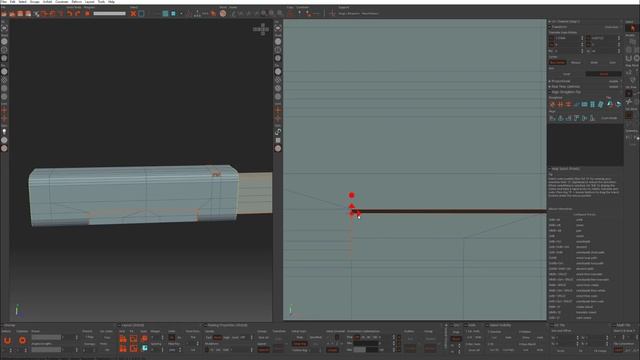Click the Redo arrow icon
Screen dimensions: 640x360
[78, 14]
